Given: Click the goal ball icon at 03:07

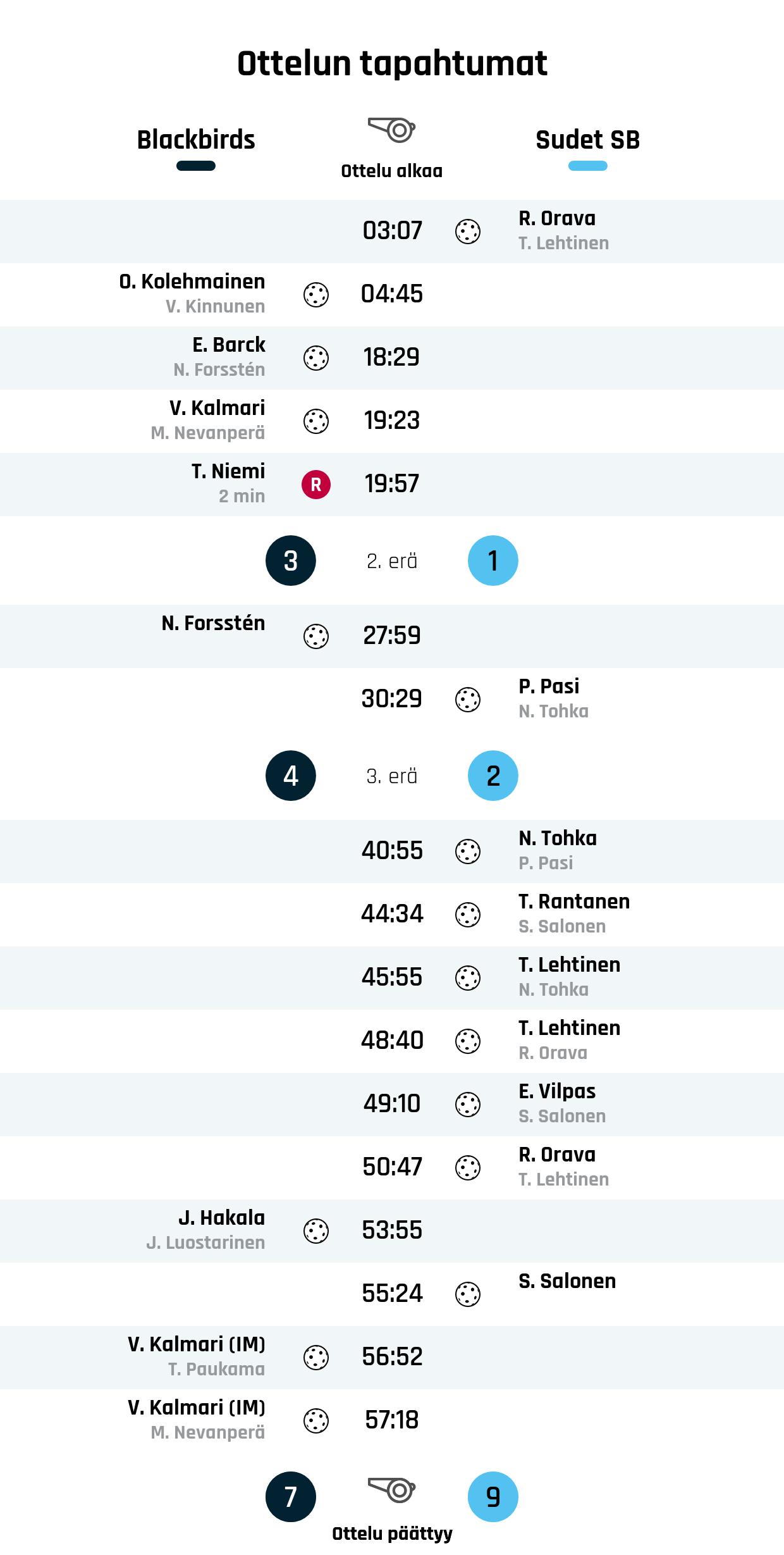Looking at the screenshot, I should pos(468,232).
